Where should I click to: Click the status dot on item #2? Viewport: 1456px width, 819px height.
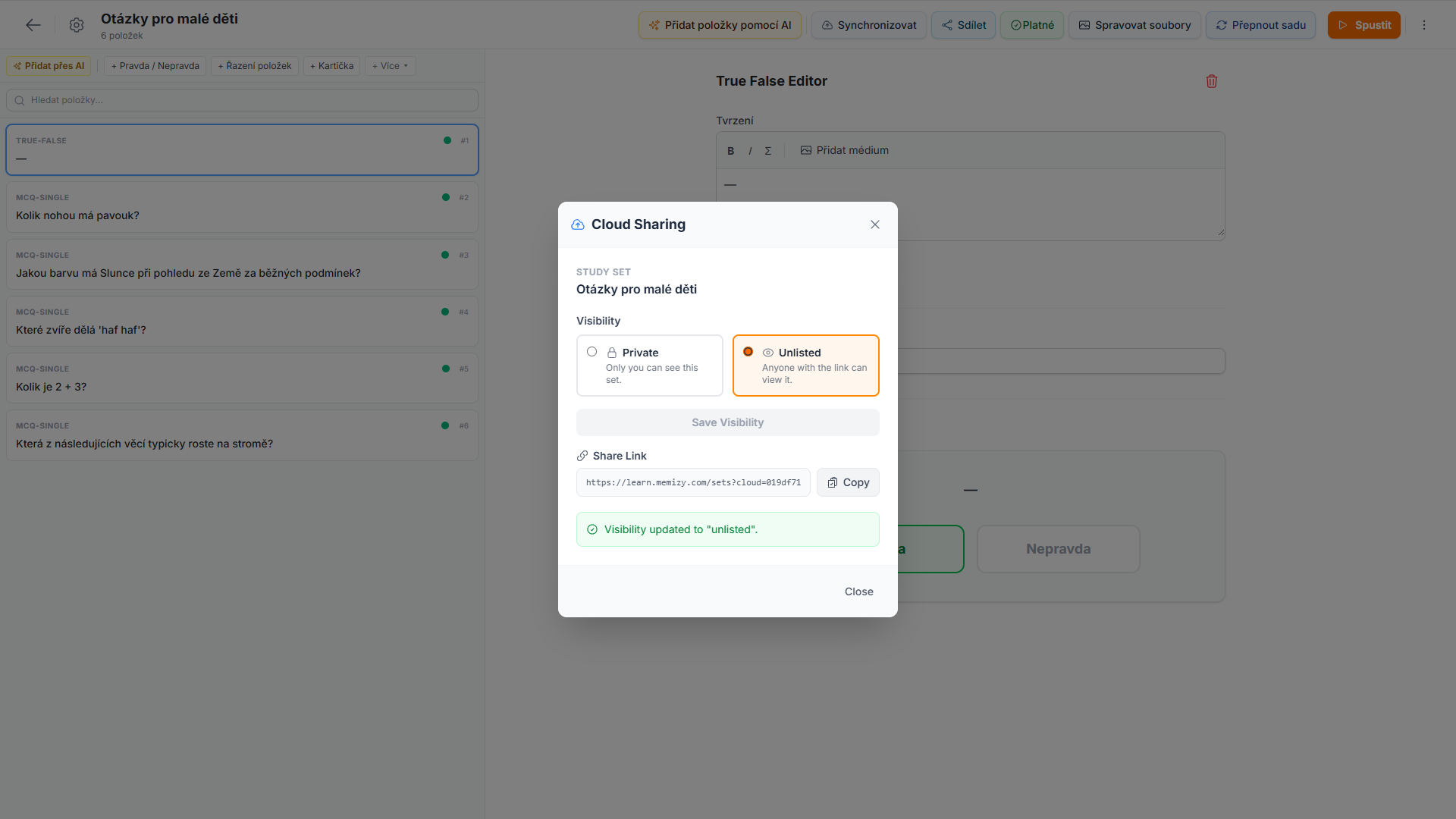[446, 197]
